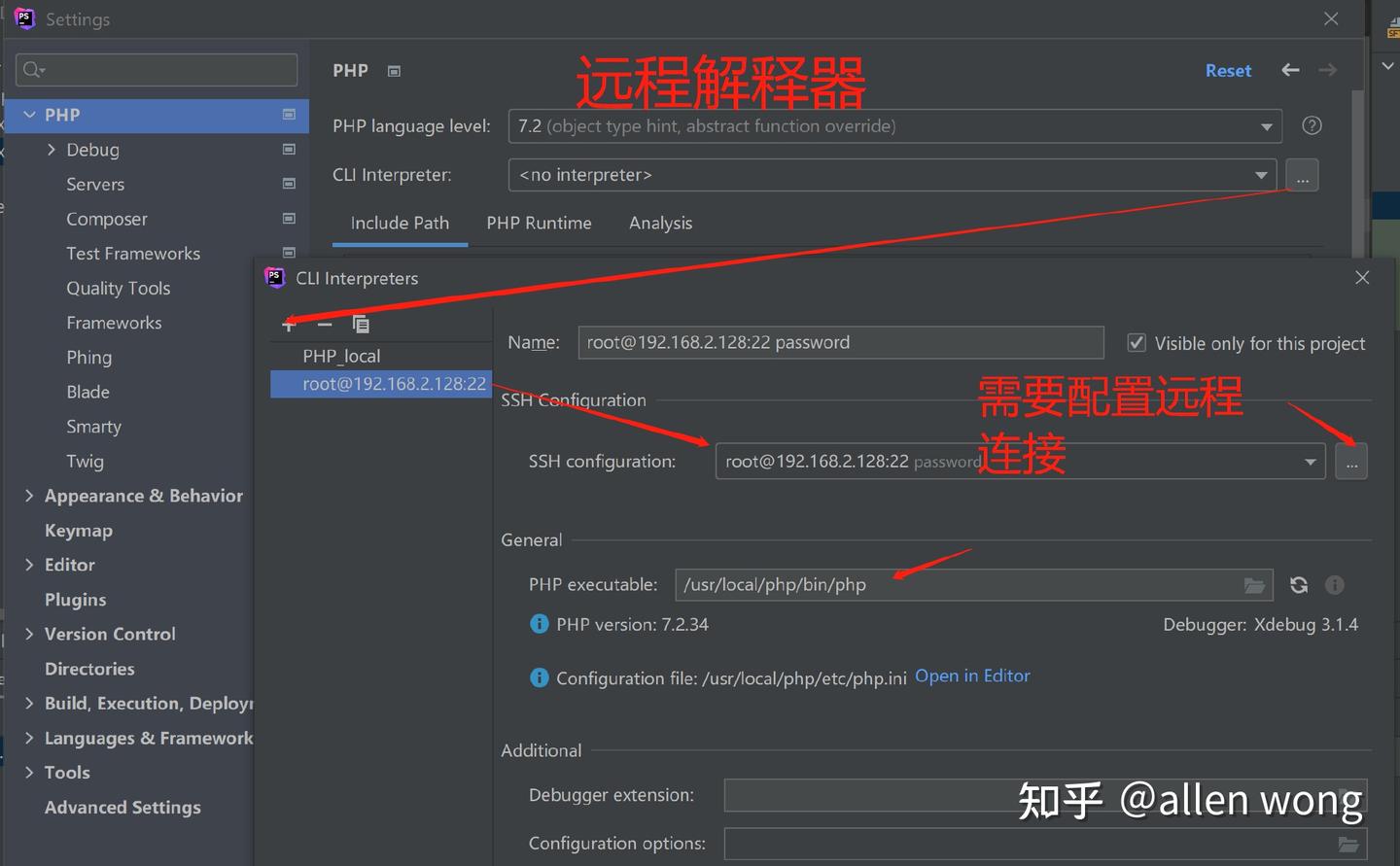
Task: Open PHP language level dropdown
Action: point(1266,126)
